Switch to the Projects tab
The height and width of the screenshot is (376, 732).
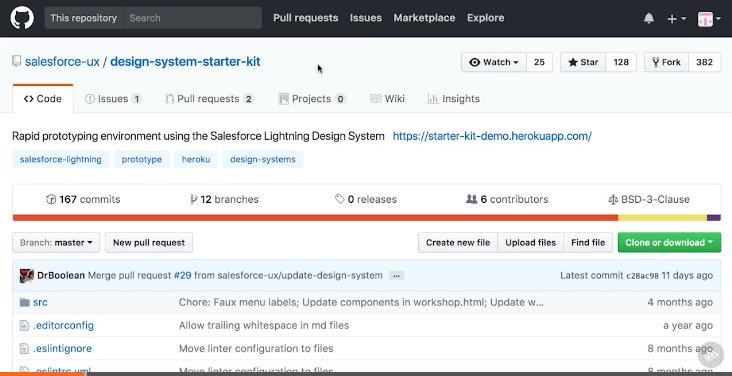(312, 99)
